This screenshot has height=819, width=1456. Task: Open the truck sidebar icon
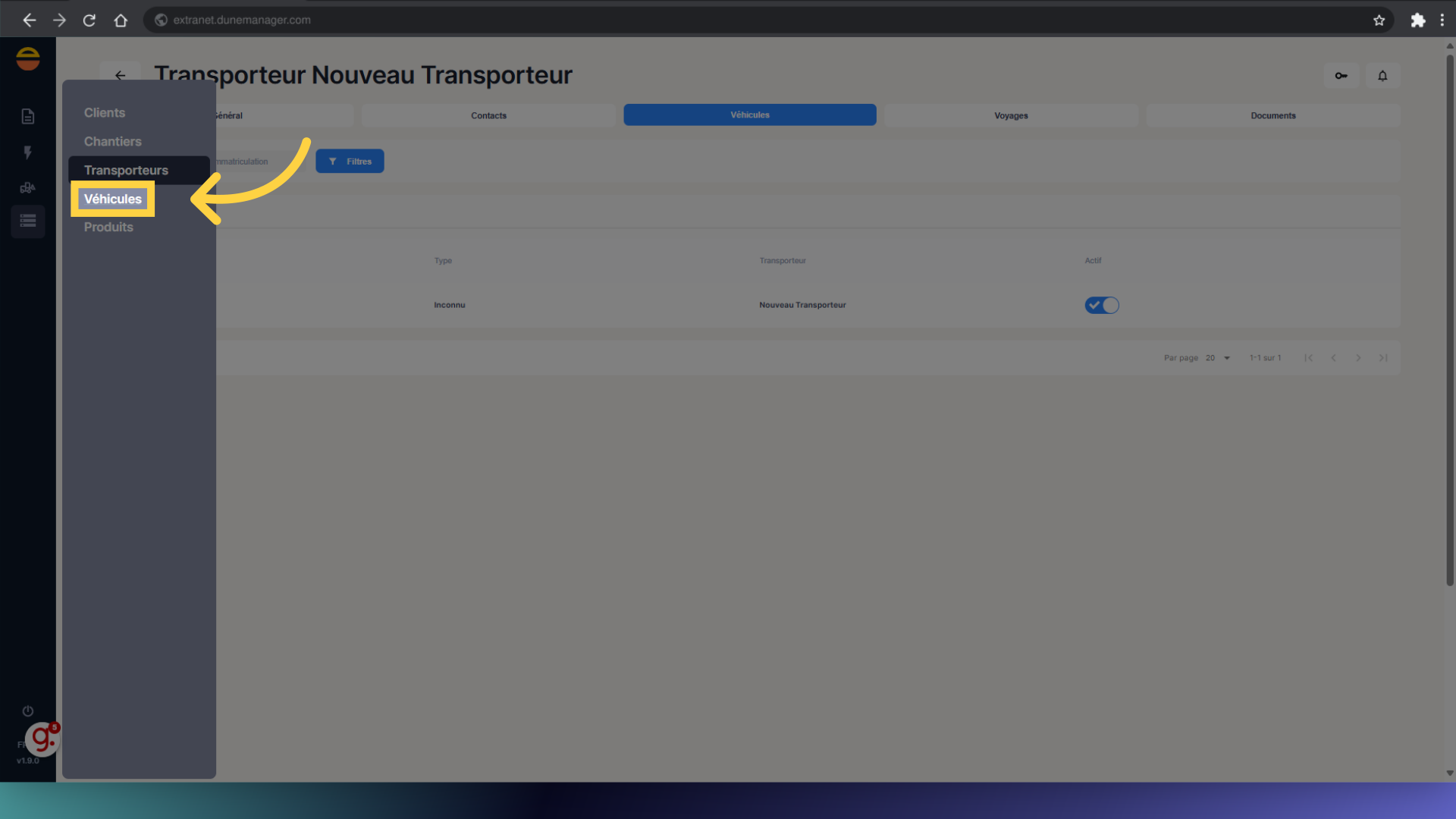click(x=27, y=187)
